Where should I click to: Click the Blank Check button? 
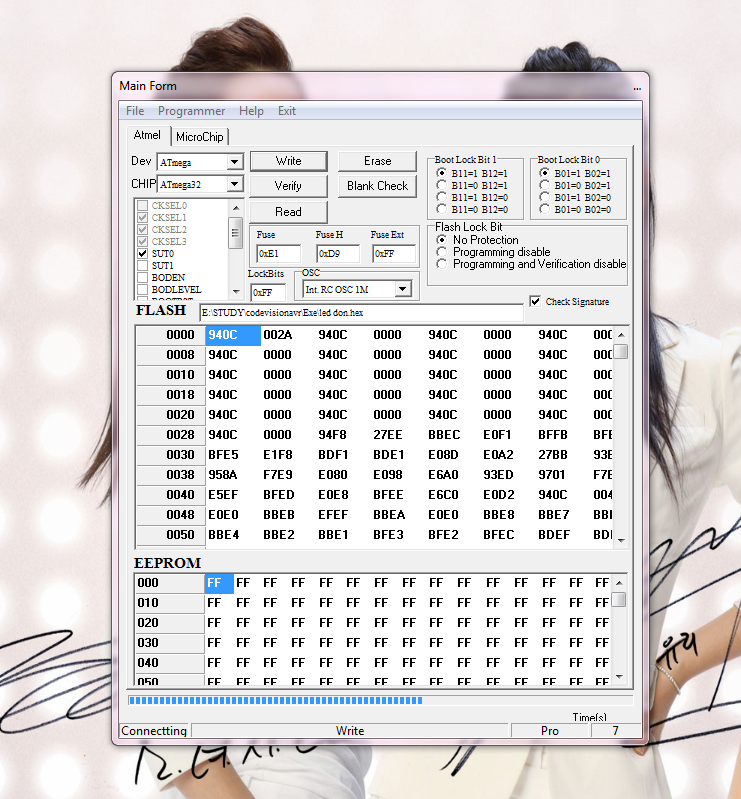click(x=377, y=186)
